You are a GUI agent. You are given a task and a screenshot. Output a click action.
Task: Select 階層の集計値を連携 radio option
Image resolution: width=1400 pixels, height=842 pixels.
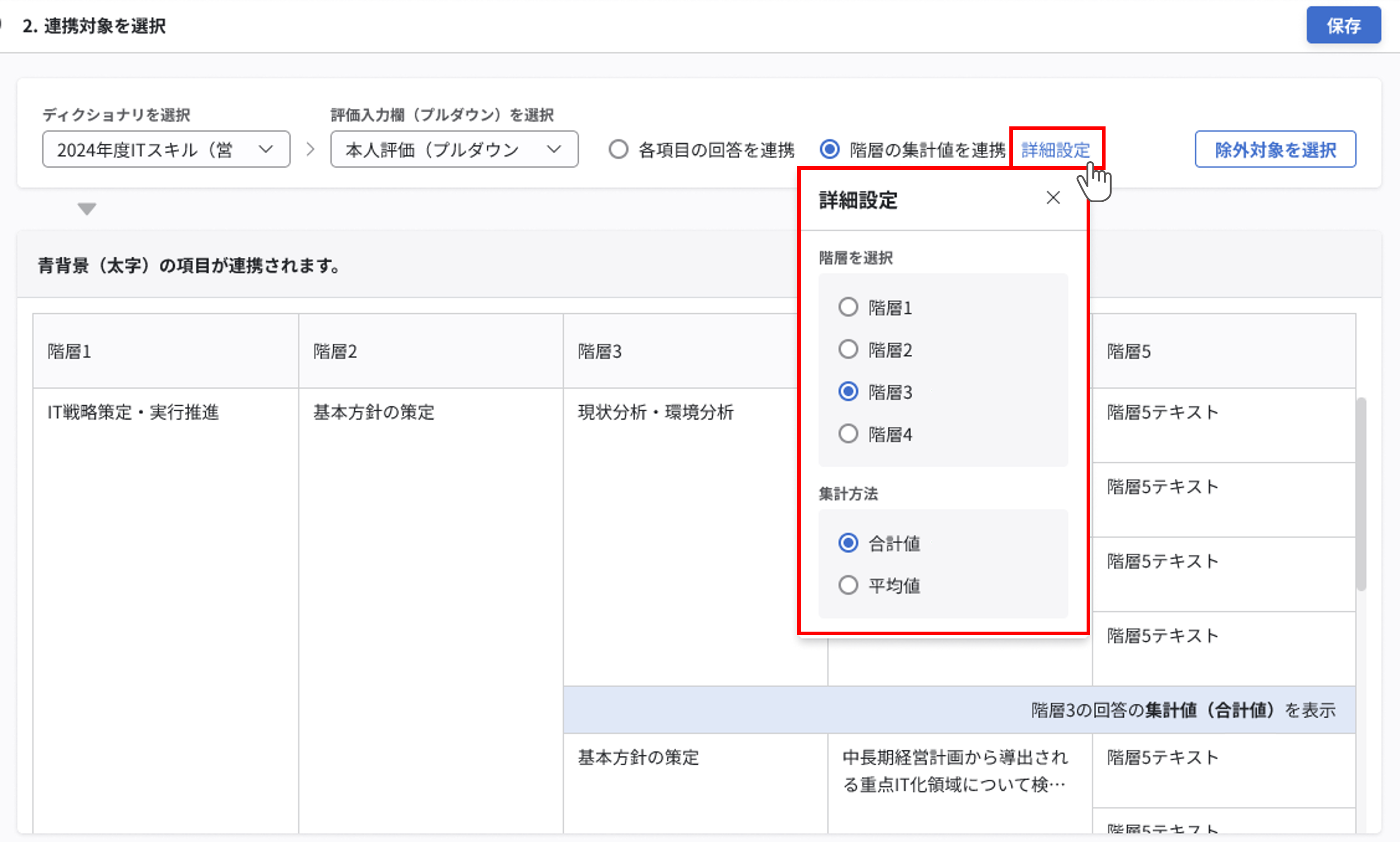[830, 150]
